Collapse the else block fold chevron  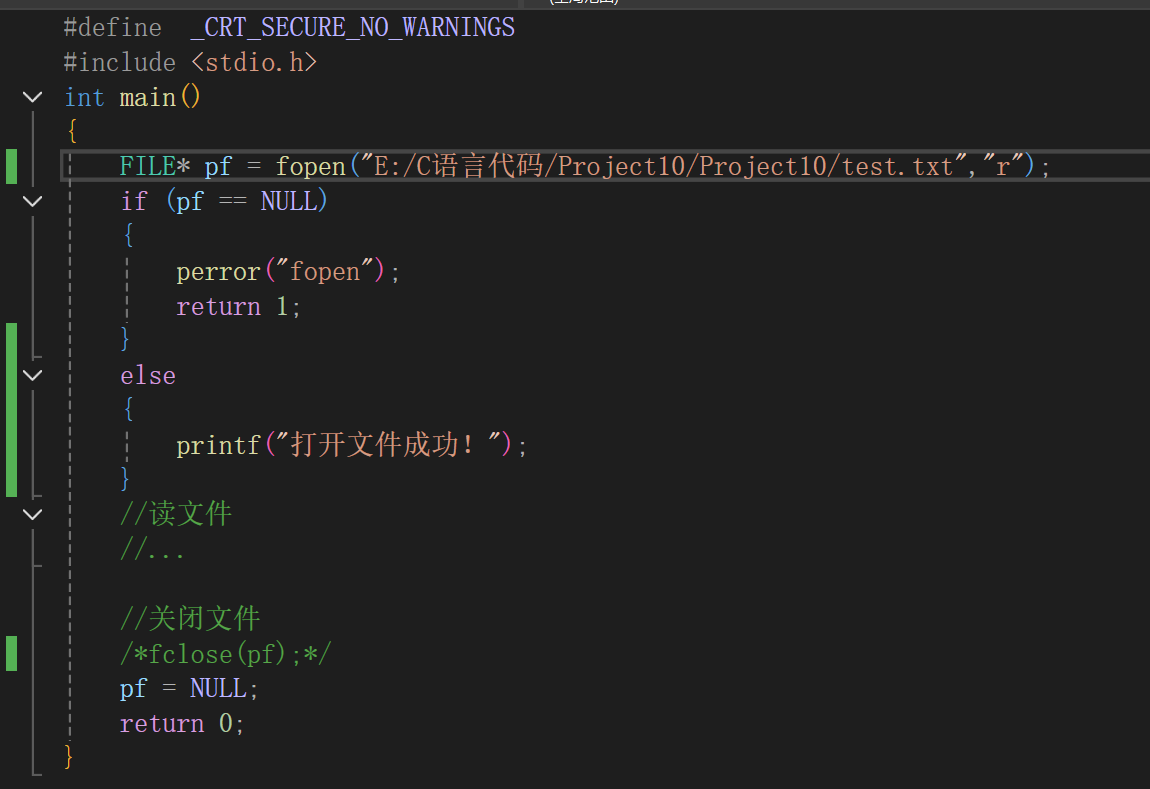[x=32, y=375]
